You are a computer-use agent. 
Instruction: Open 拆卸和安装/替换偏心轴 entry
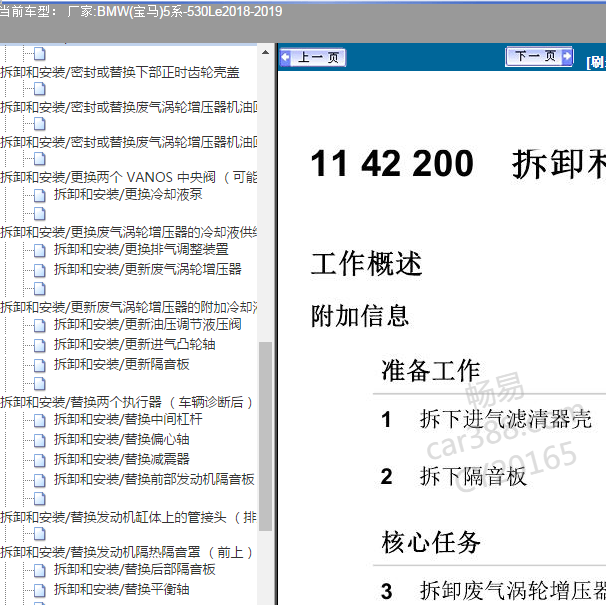pyautogui.click(x=121, y=440)
